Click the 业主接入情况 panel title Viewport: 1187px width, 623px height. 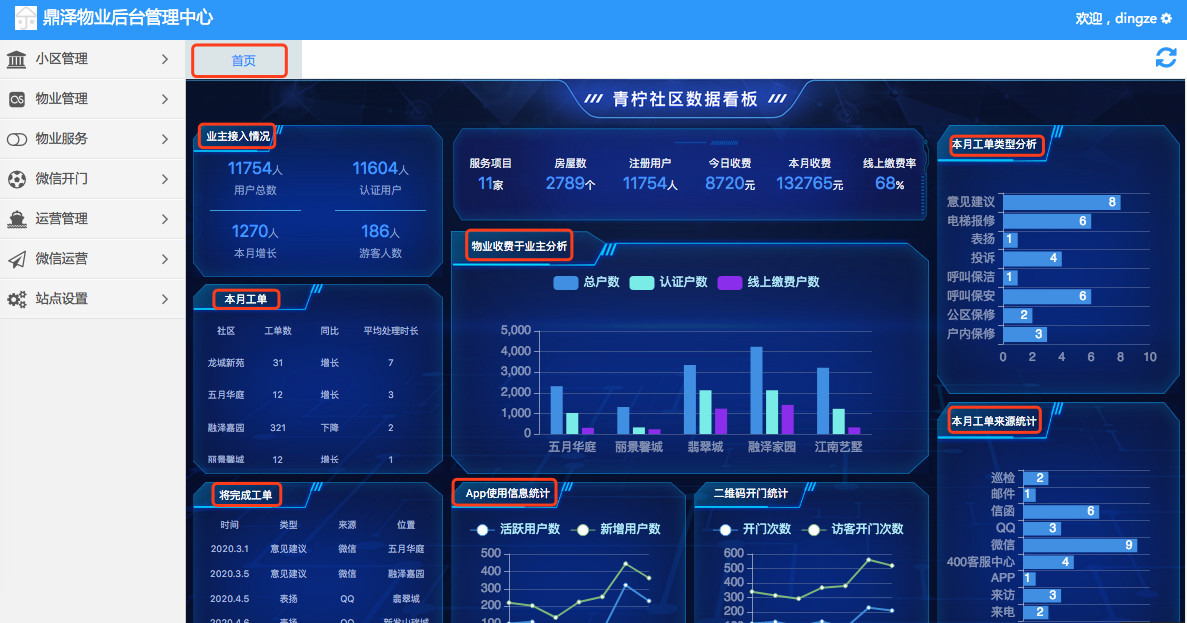pos(238,136)
